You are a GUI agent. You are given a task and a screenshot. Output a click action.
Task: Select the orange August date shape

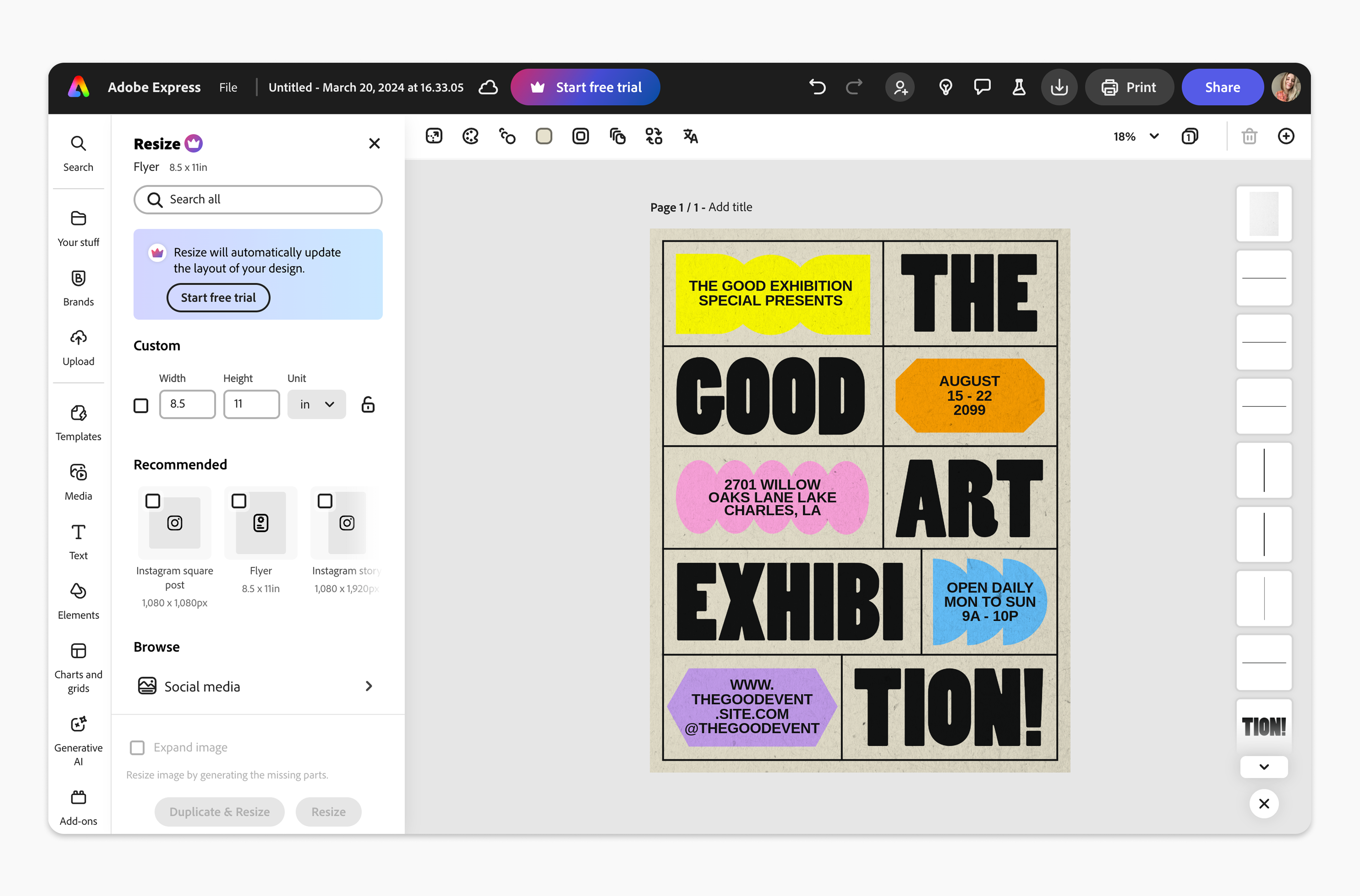[970, 396]
